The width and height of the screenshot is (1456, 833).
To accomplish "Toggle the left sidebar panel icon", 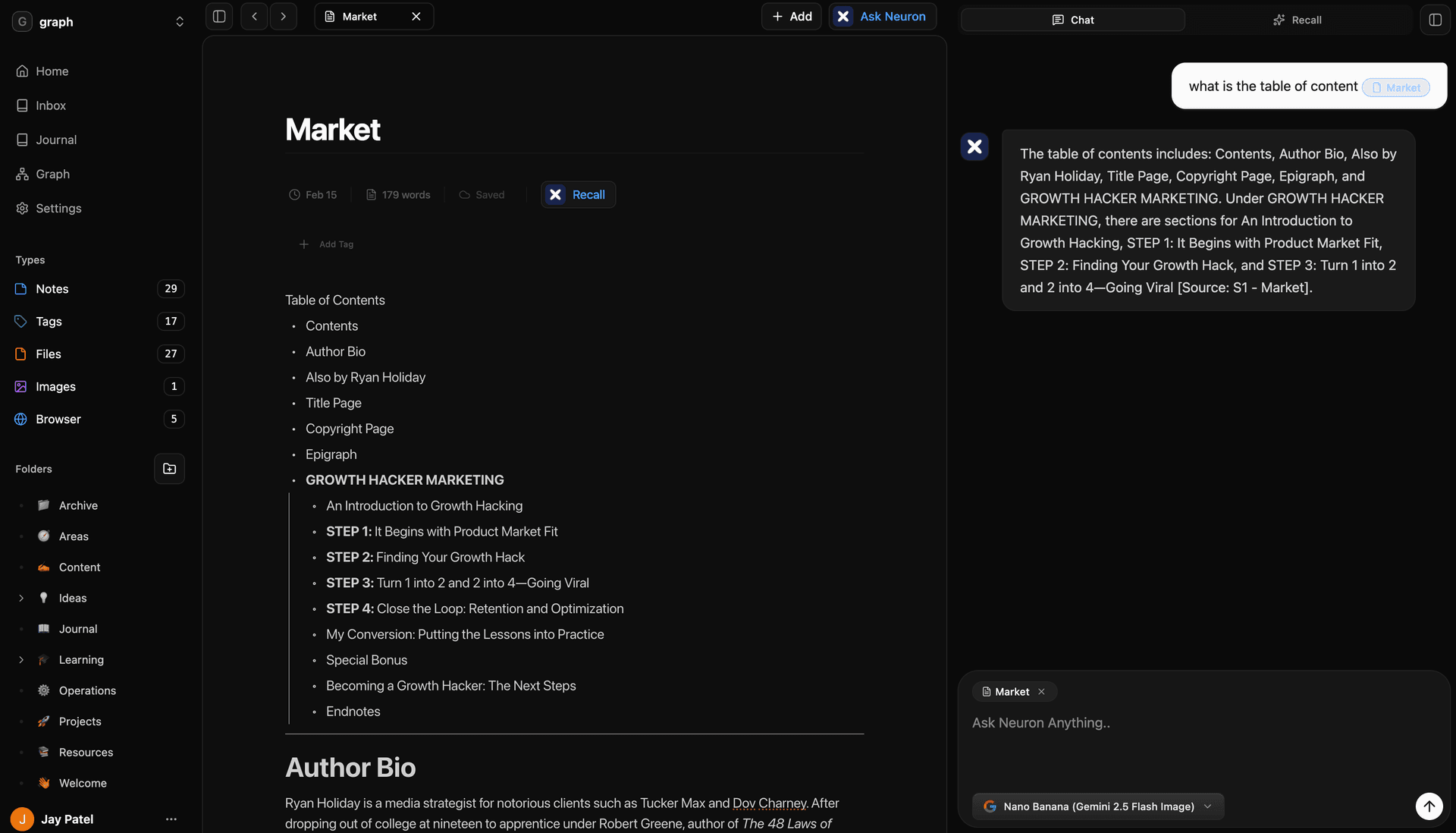I will [x=219, y=16].
